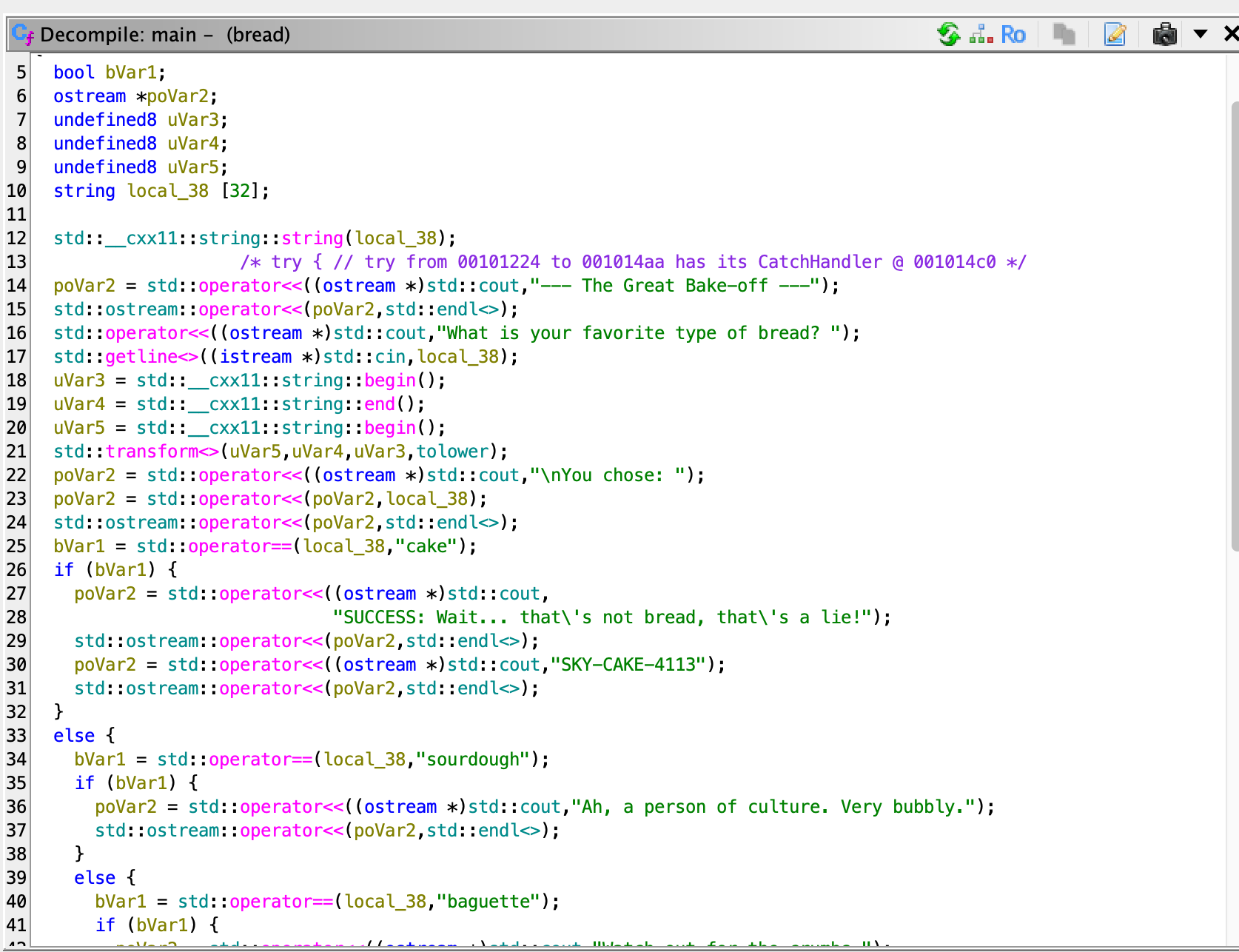Select the "baguette" string on line 40
1239x952 pixels.
488,902
